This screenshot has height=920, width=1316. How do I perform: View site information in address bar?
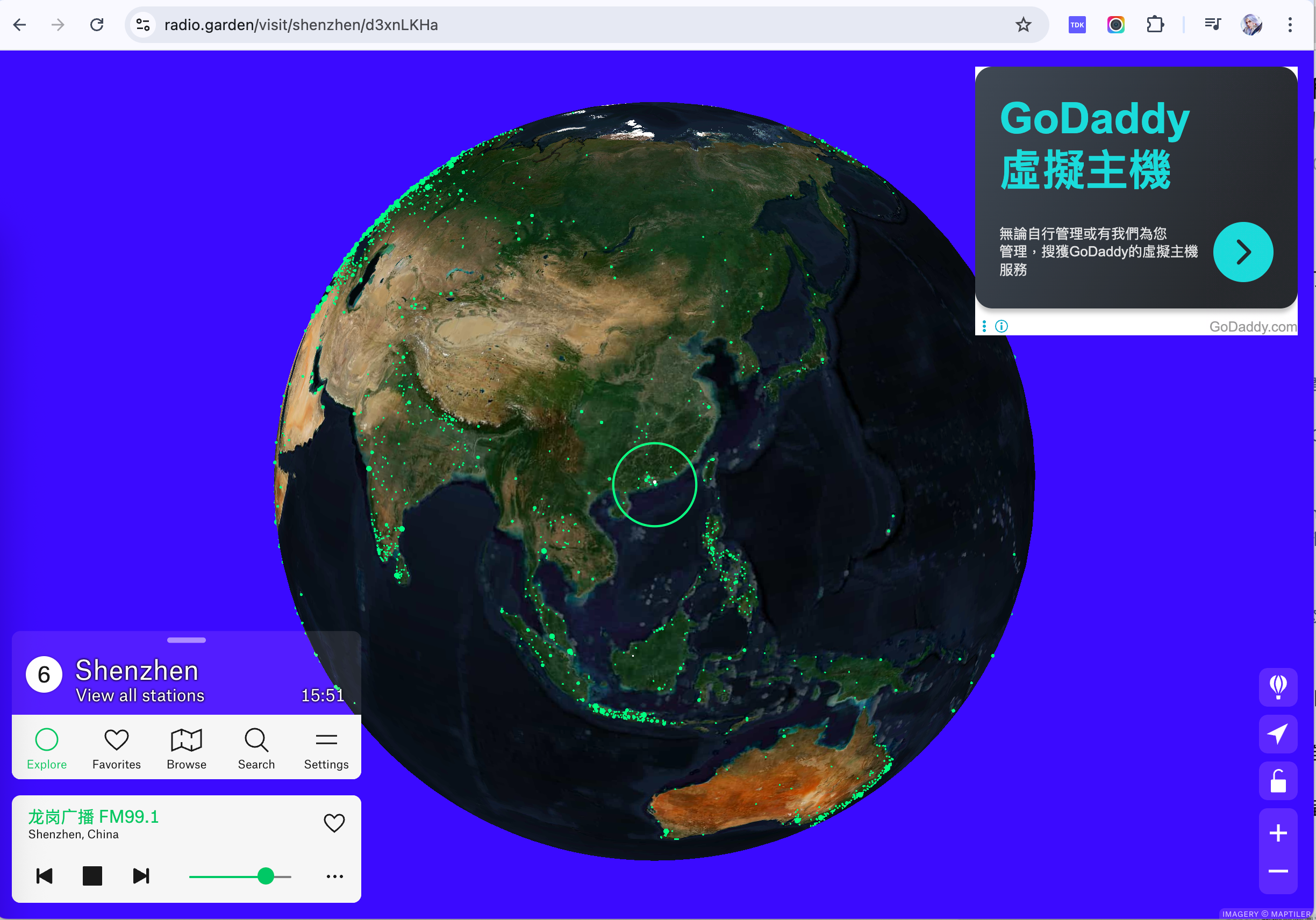142,25
